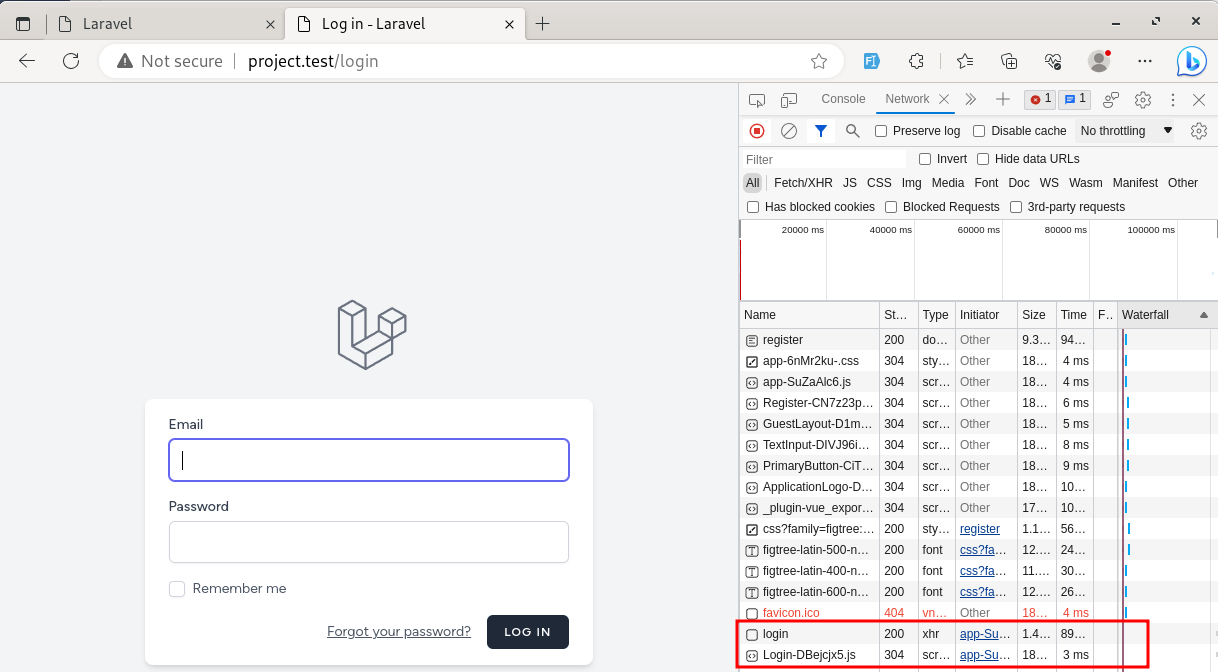Enable the Preserve log checkbox
Screen dimensions: 1218x672
tap(881, 131)
